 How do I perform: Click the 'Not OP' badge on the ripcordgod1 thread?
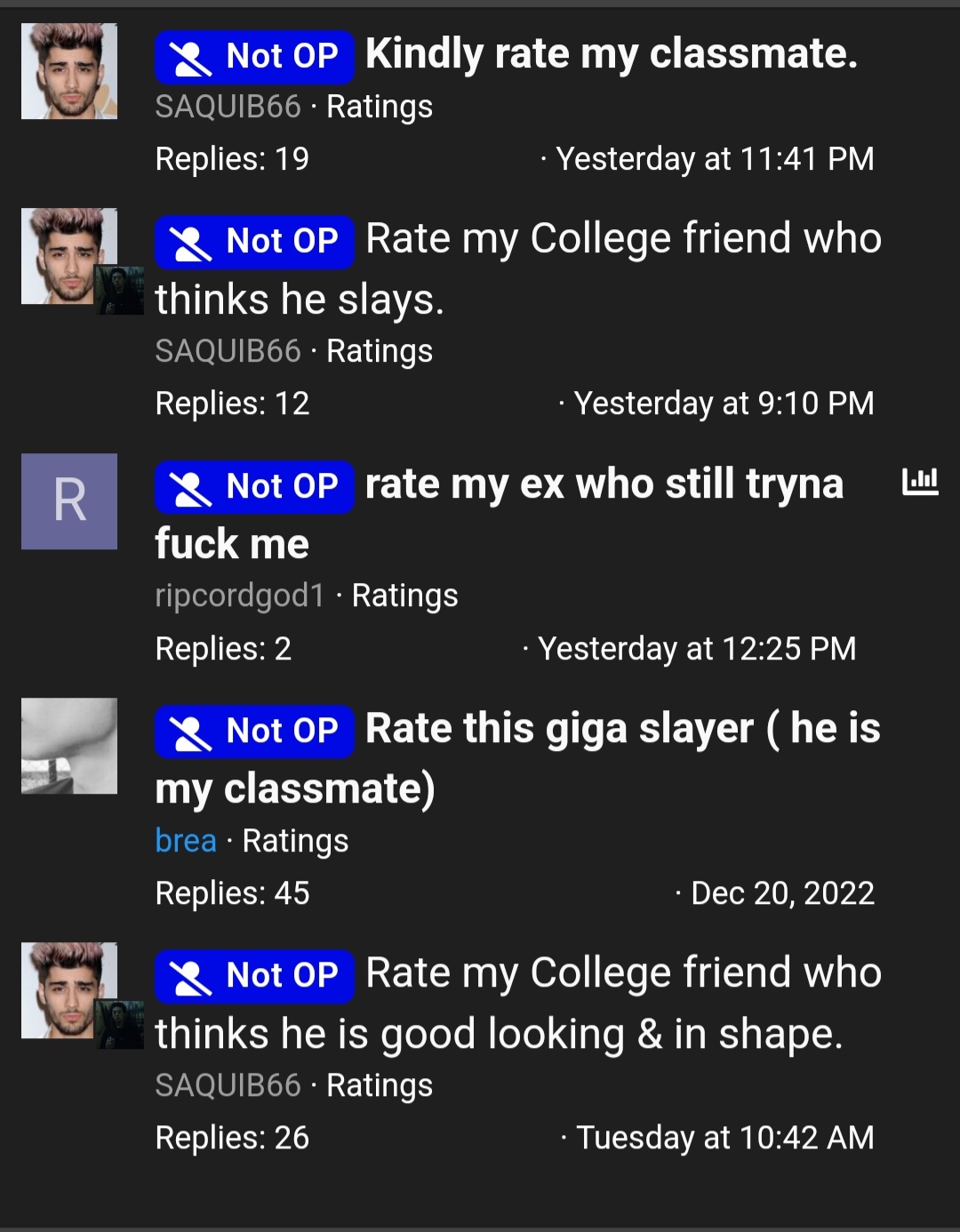pyautogui.click(x=254, y=486)
